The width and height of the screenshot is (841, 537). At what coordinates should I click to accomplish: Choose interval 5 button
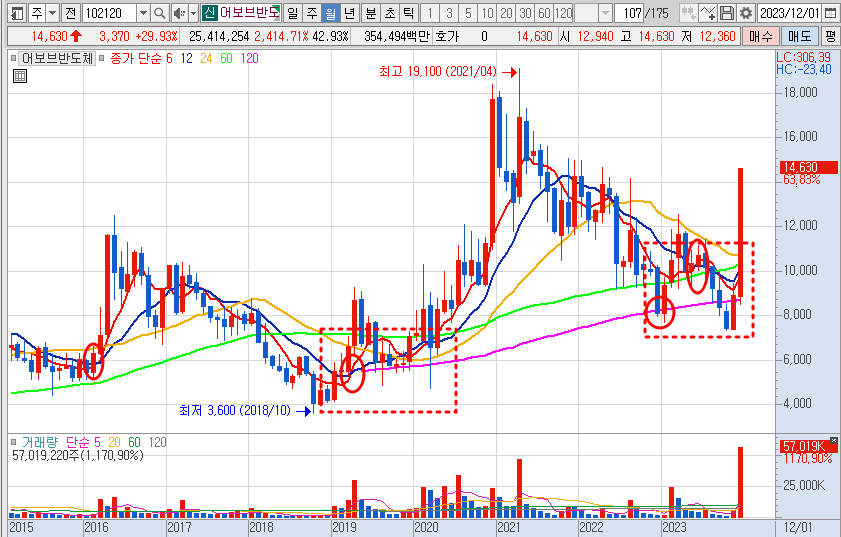click(468, 13)
